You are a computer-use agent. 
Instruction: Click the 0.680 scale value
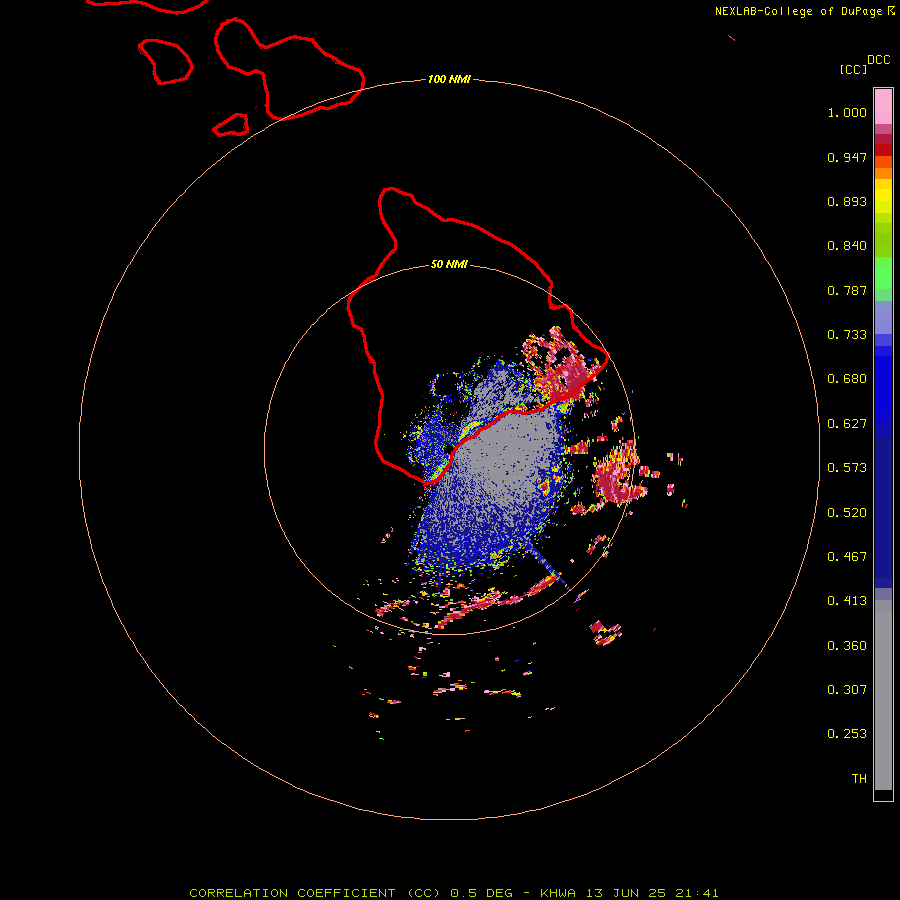847,379
